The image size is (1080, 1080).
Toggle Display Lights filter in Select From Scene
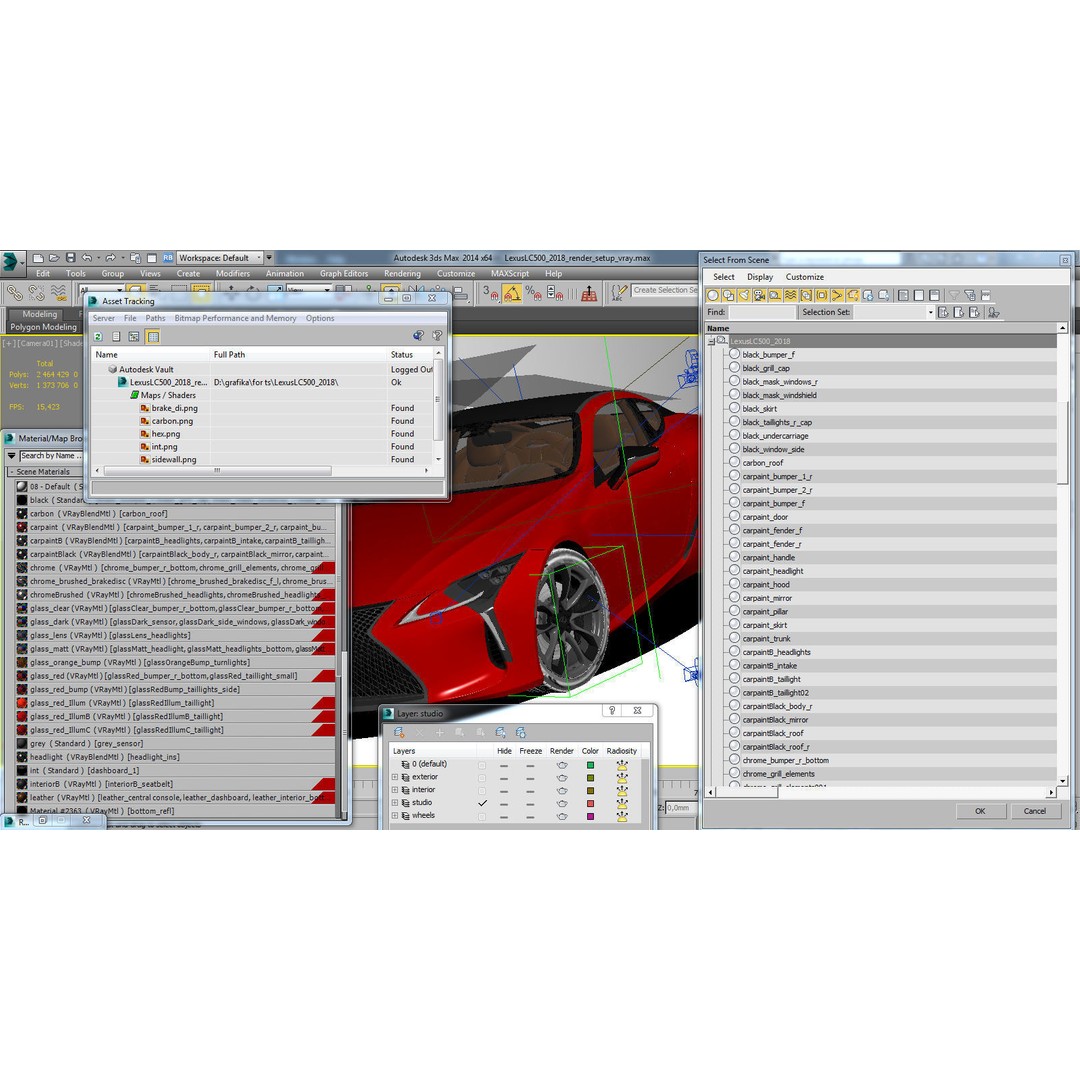point(744,295)
